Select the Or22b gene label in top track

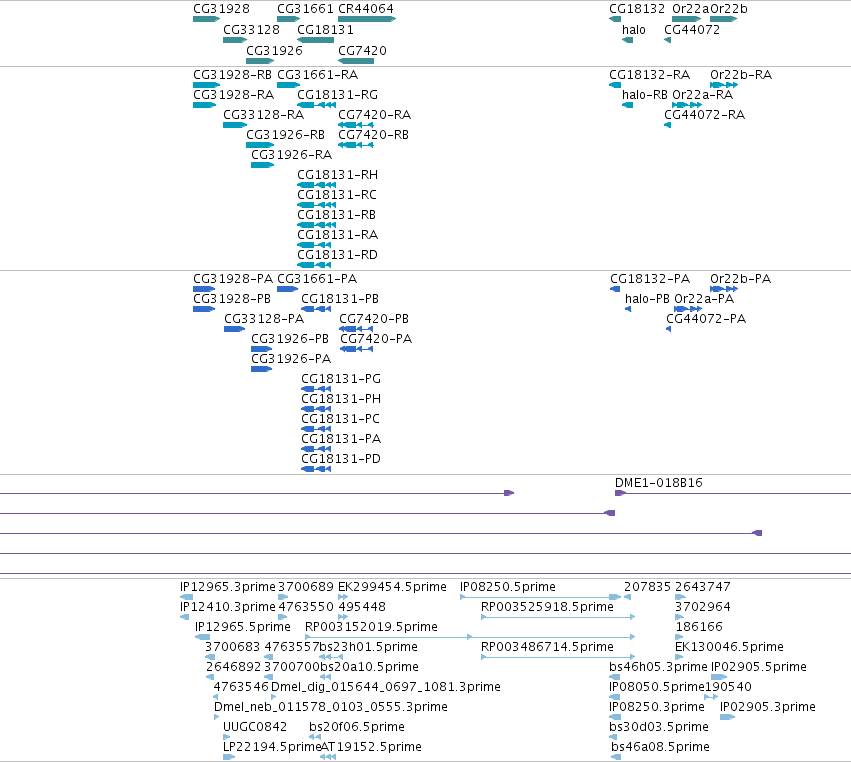click(x=729, y=9)
